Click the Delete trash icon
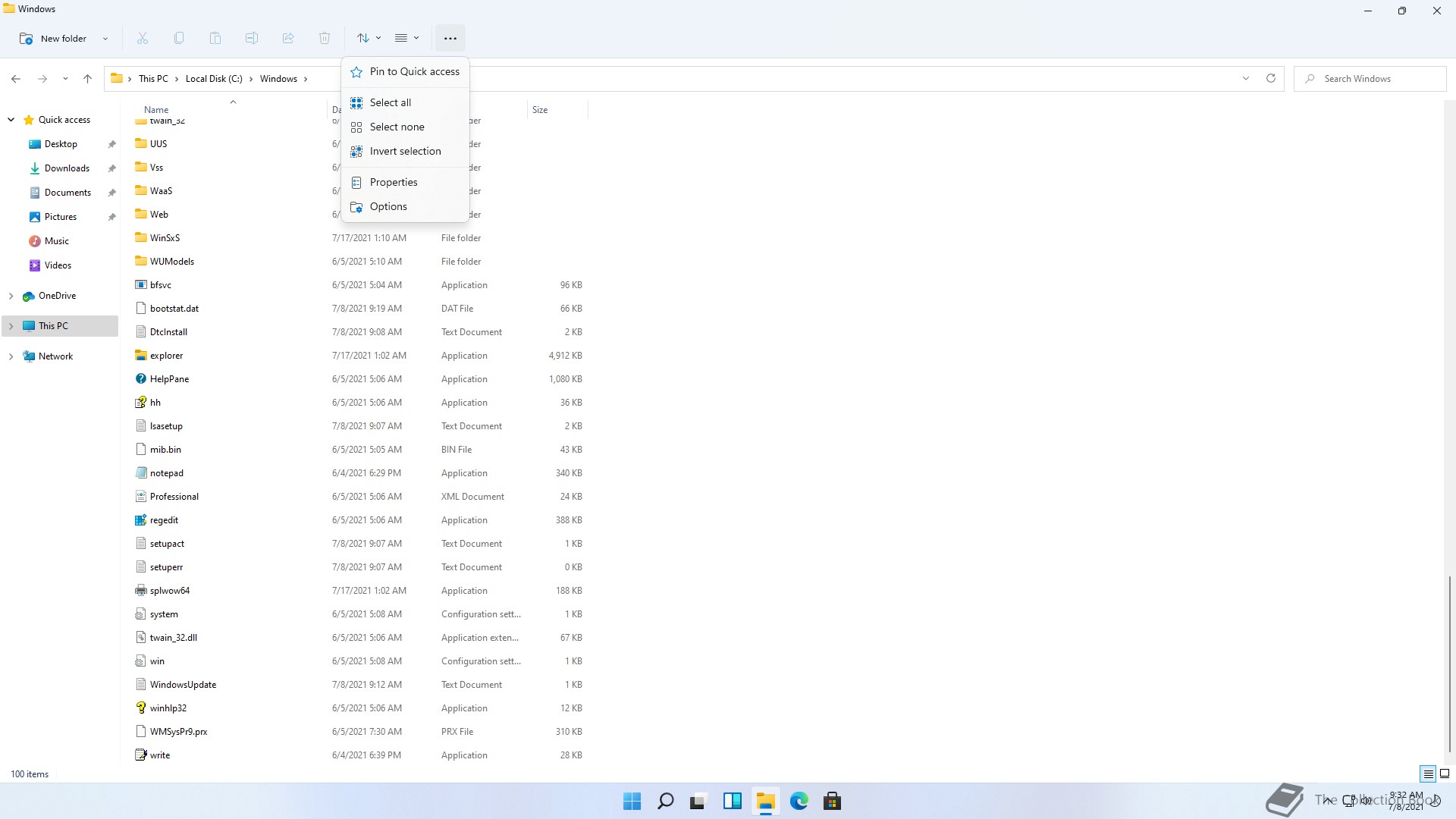Screen dimensions: 1456x819 [325, 38]
